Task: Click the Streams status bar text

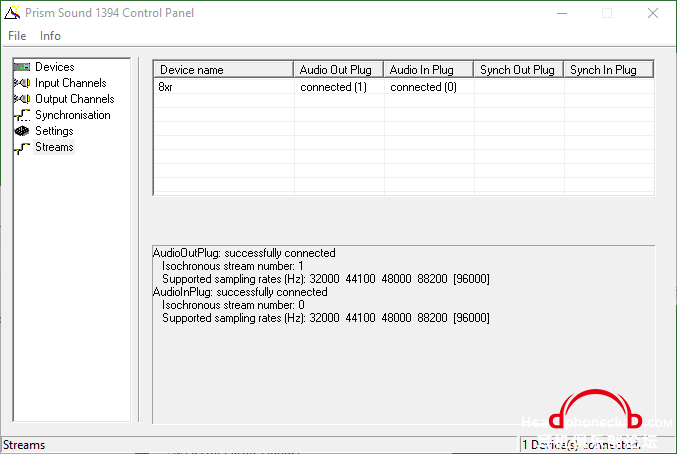Action: pyautogui.click(x=24, y=445)
